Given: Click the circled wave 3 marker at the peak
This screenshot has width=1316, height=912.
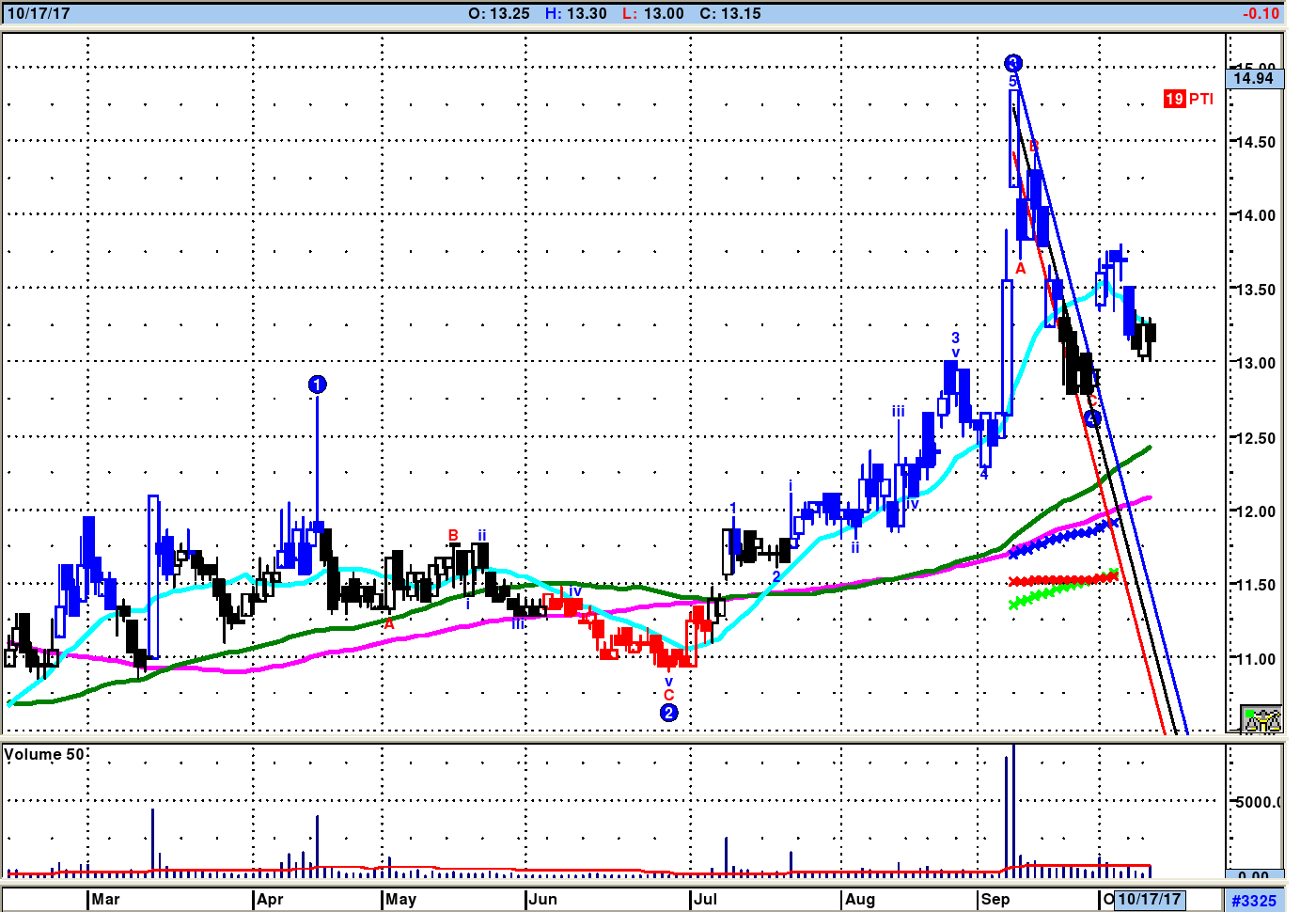Looking at the screenshot, I should click(x=1012, y=64).
